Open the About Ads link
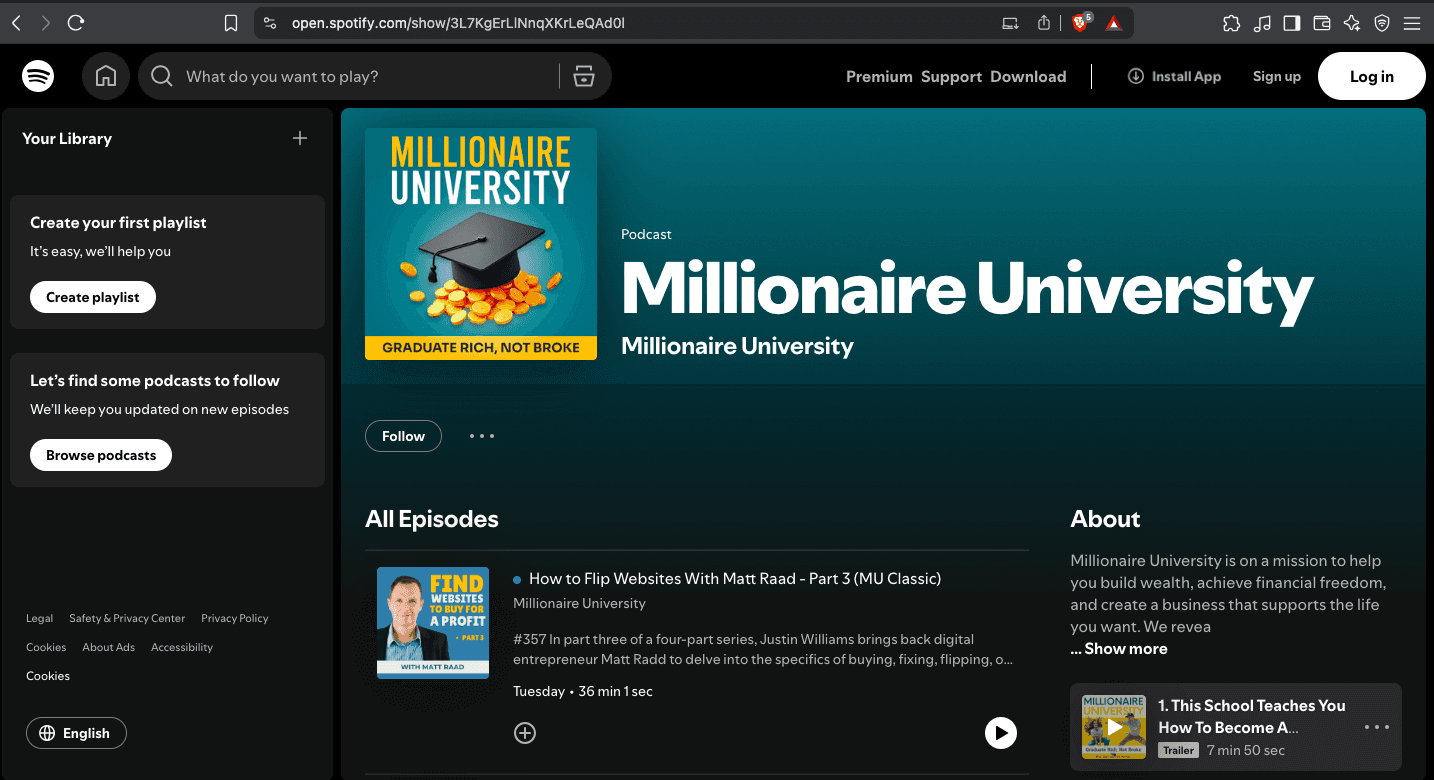The width and height of the screenshot is (1434, 780). (108, 647)
